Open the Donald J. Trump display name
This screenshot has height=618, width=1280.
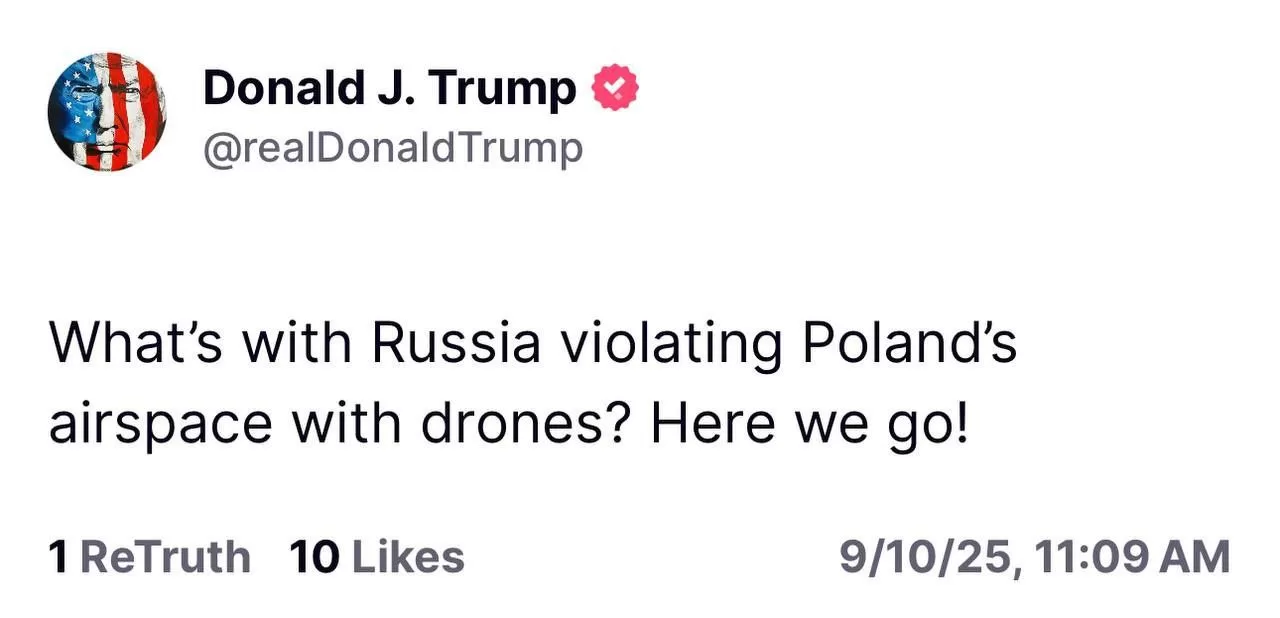[x=390, y=88]
